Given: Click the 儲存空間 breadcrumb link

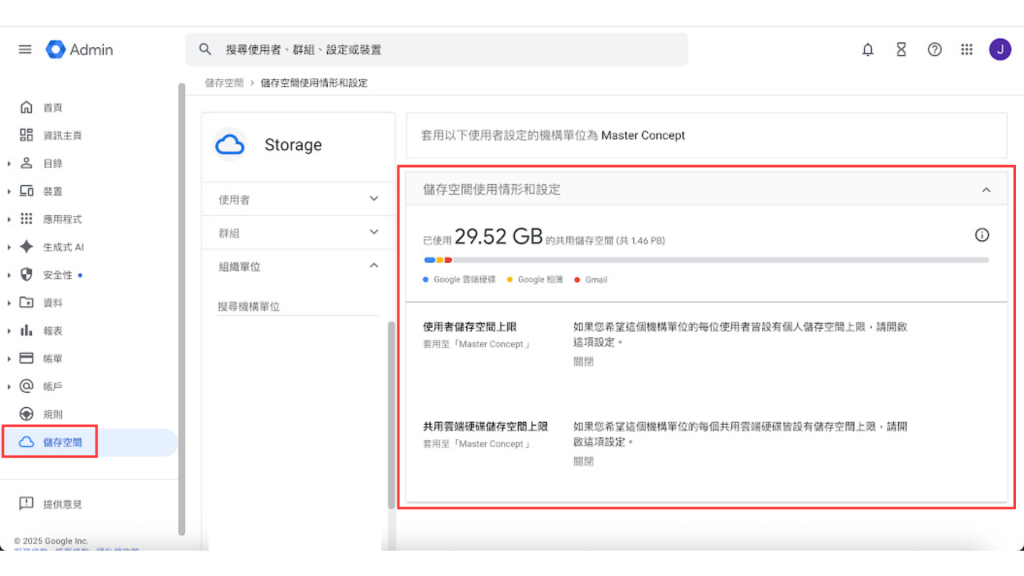Looking at the screenshot, I should 224,83.
